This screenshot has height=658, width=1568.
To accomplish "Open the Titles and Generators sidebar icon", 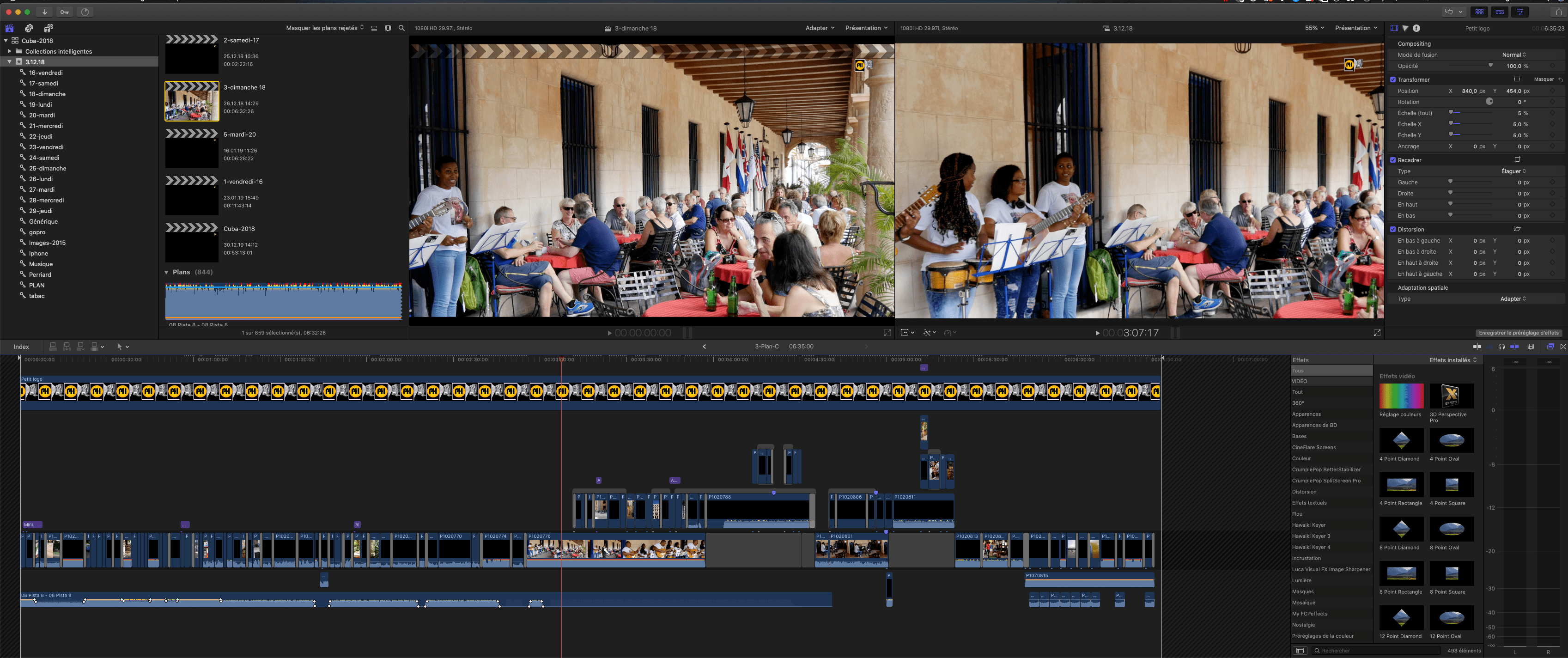I will click(48, 28).
